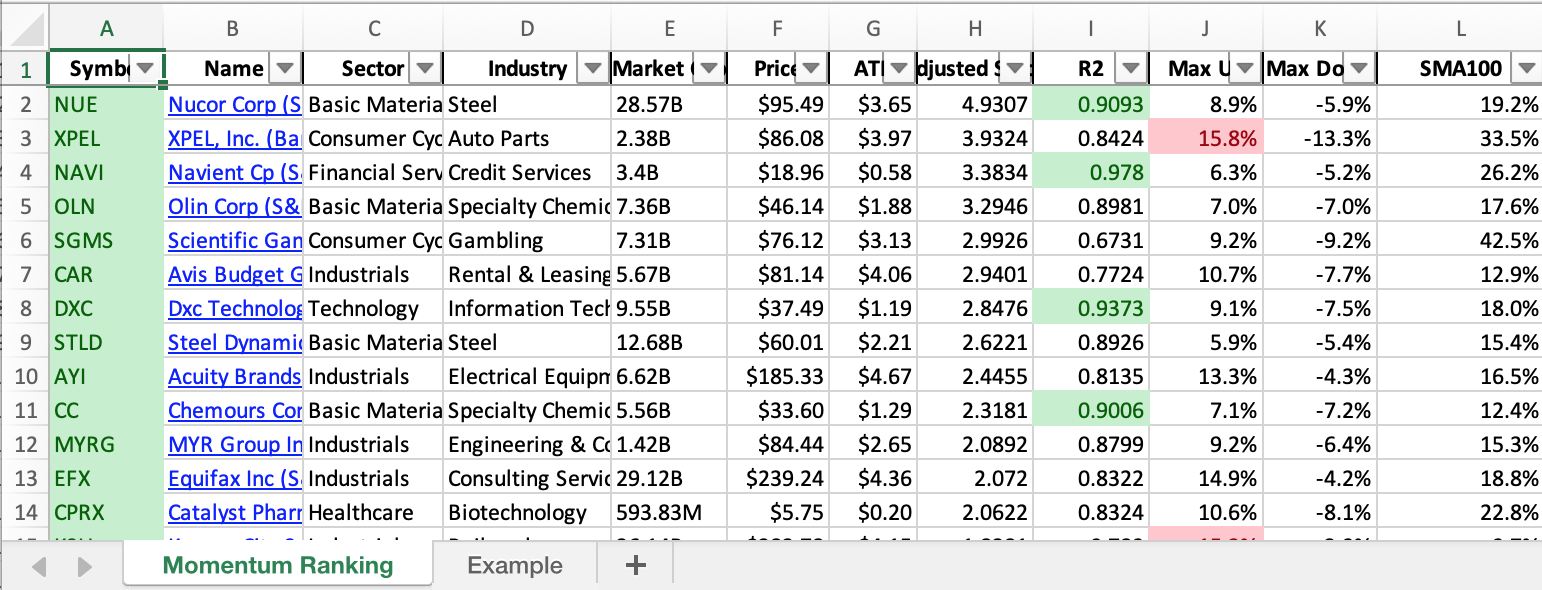This screenshot has width=1542, height=590.
Task: Add a new sheet with plus icon
Action: (x=635, y=565)
